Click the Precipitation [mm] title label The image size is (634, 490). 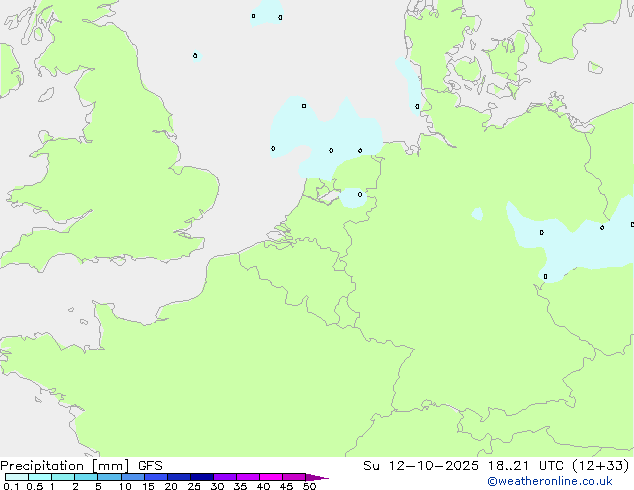[x=64, y=465]
